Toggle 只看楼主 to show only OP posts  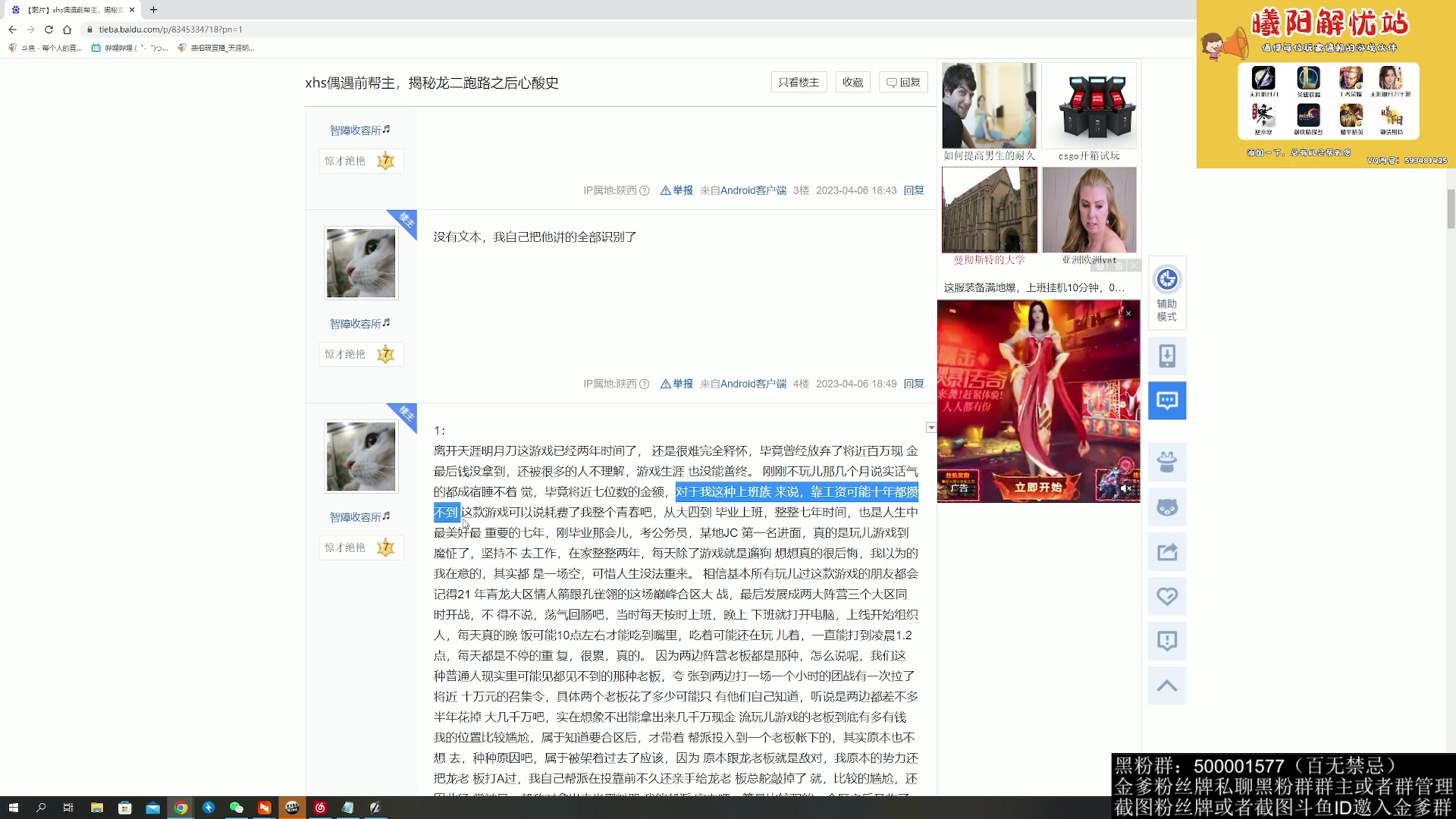click(798, 82)
